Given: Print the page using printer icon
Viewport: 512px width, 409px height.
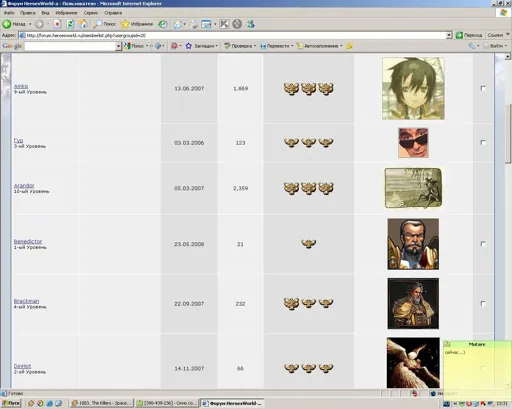Looking at the screenshot, I should [x=193, y=24].
